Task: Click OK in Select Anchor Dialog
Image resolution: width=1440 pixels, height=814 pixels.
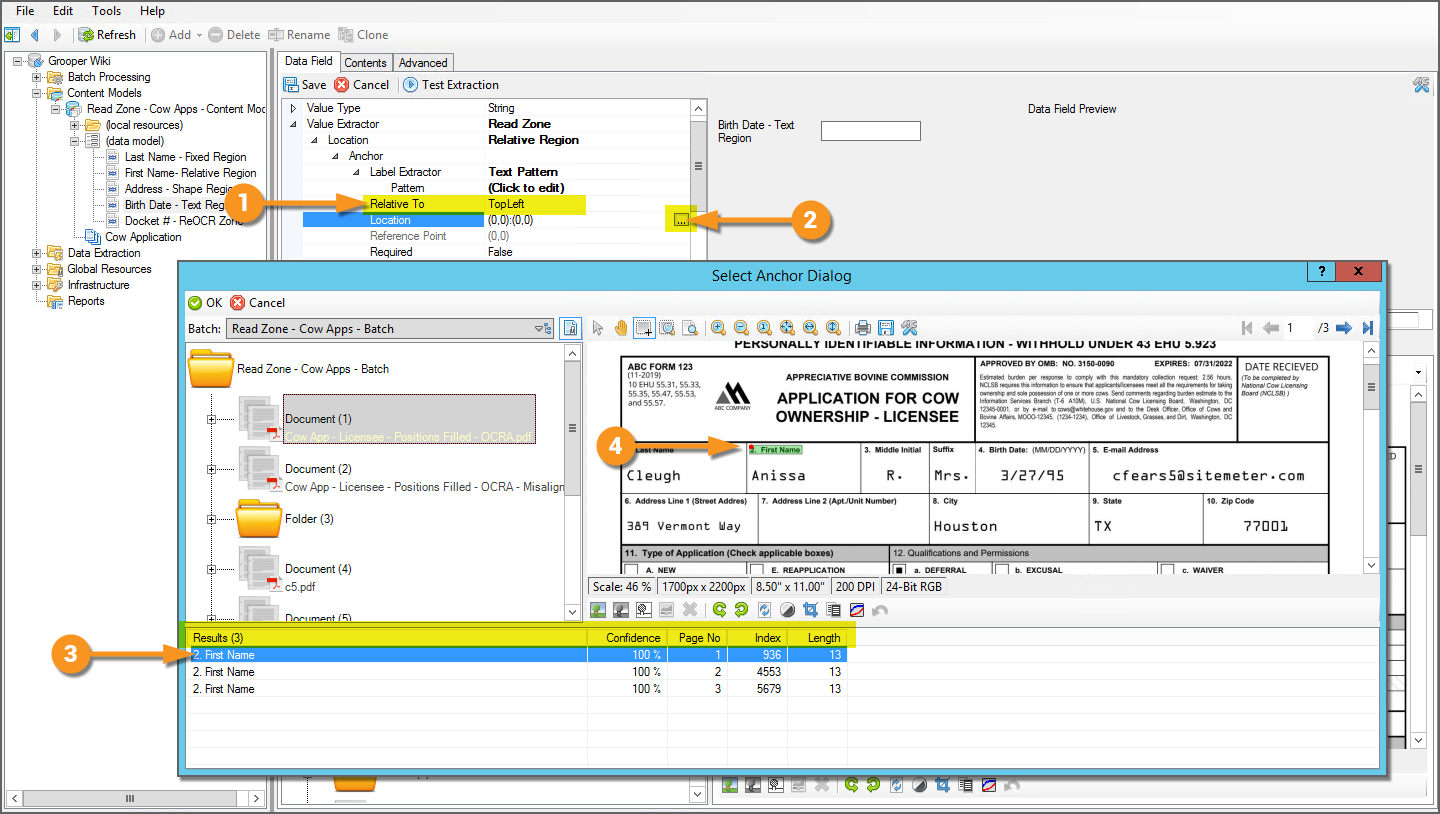Action: point(206,303)
